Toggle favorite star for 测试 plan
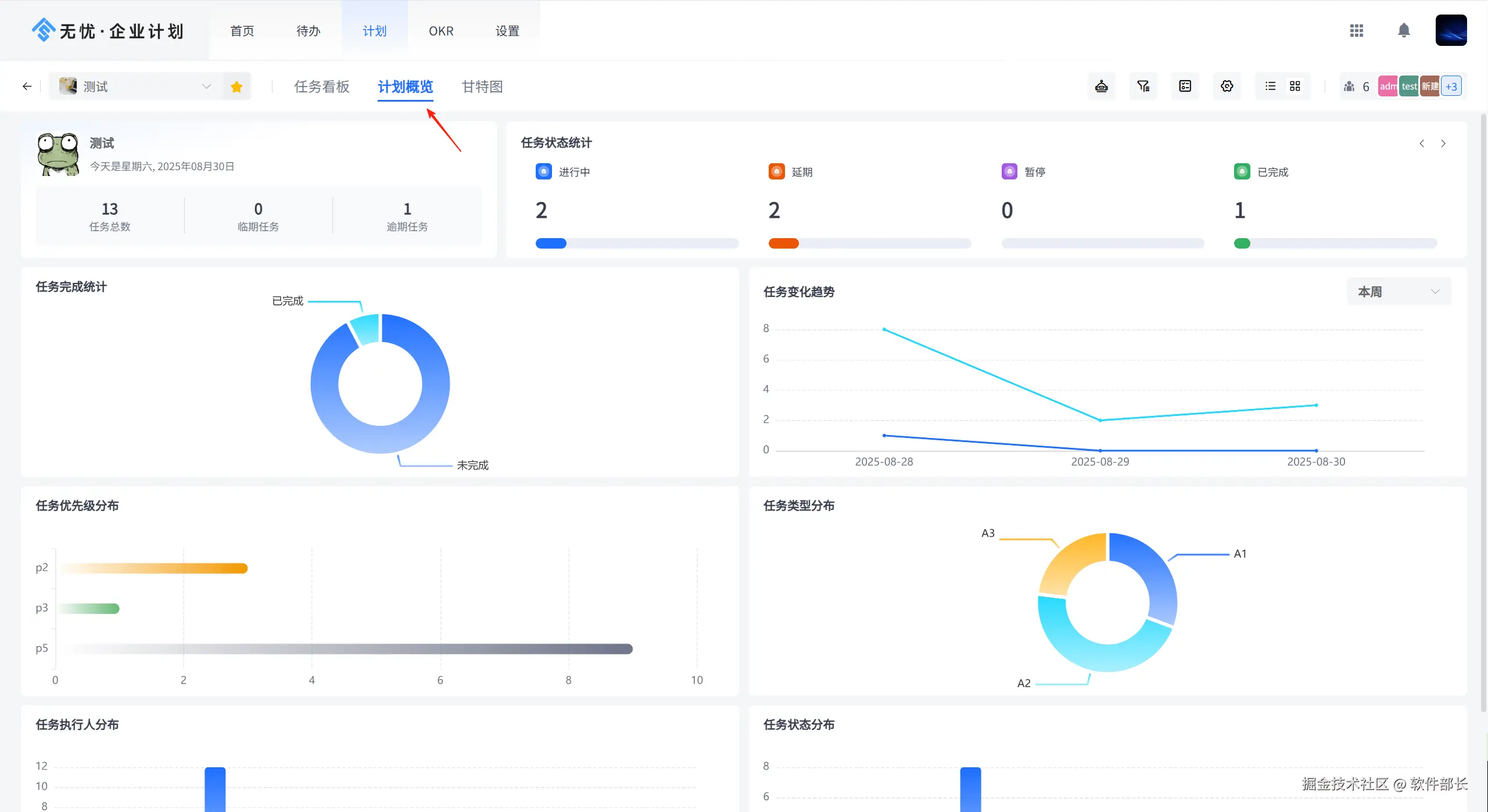1488x812 pixels. click(236, 87)
